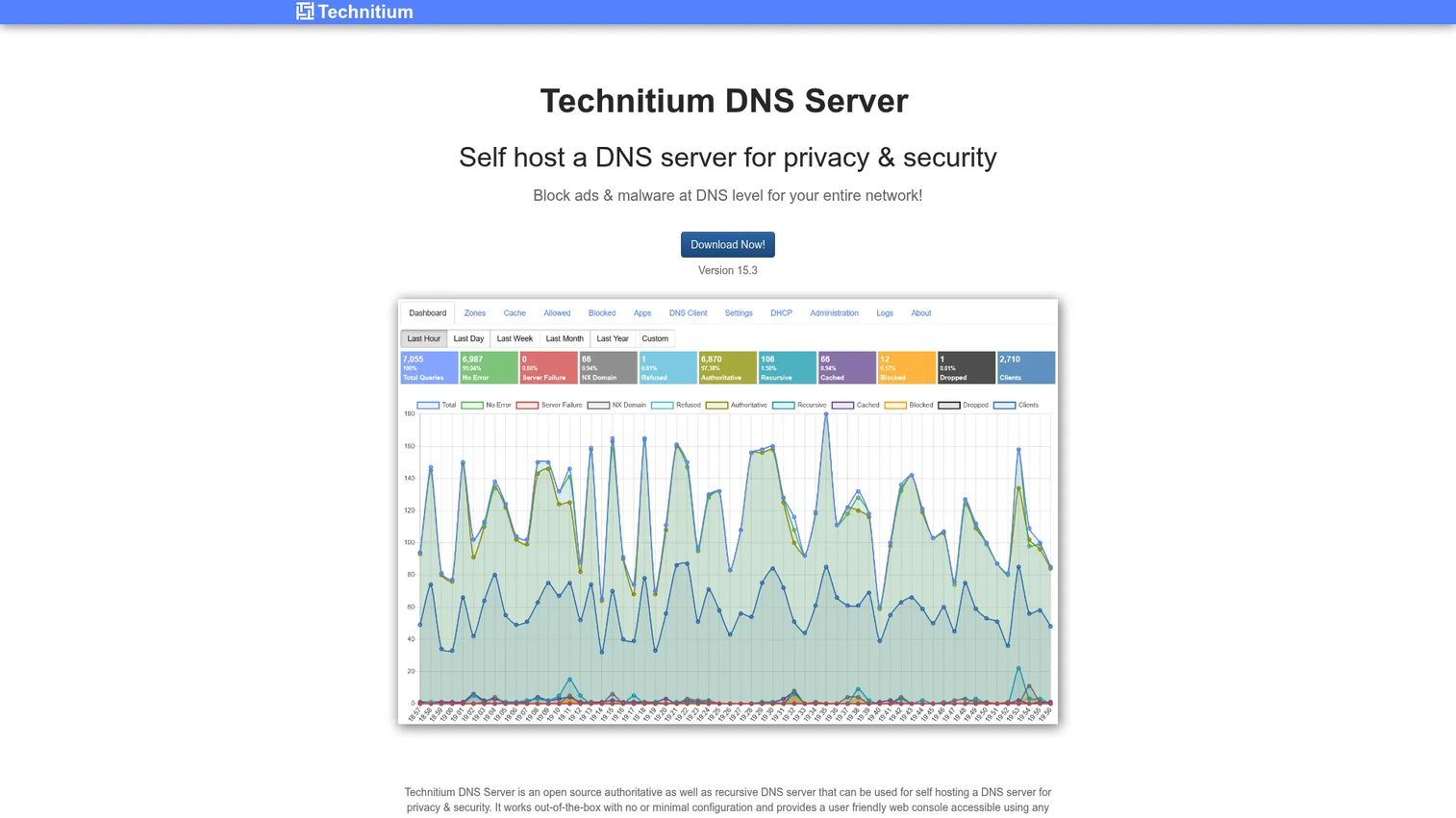Viewport: 1456px width, 818px height.
Task: Select the Last Year range button
Action: 613,338
